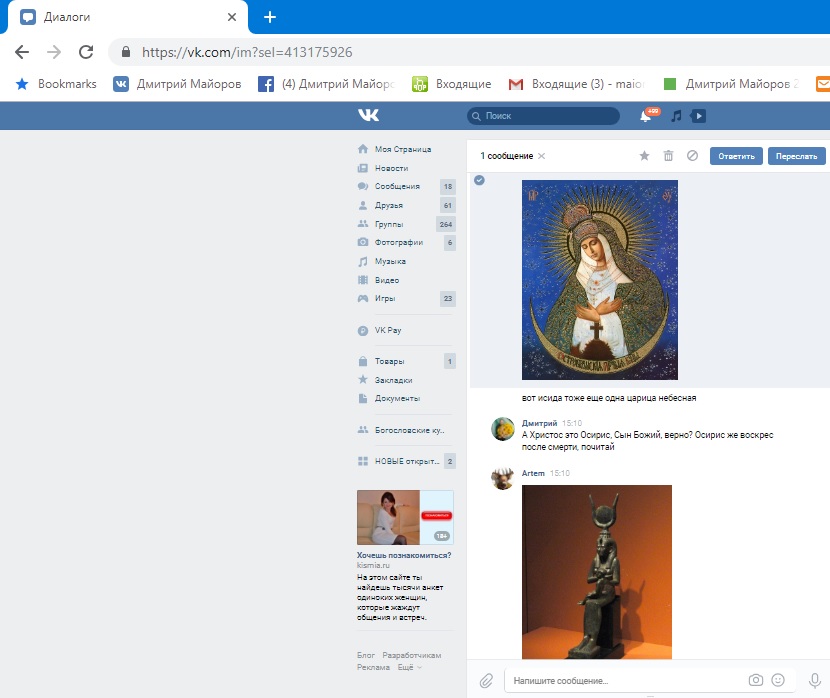Deselect the checked message checkmark
830x698 pixels.
pos(479,180)
